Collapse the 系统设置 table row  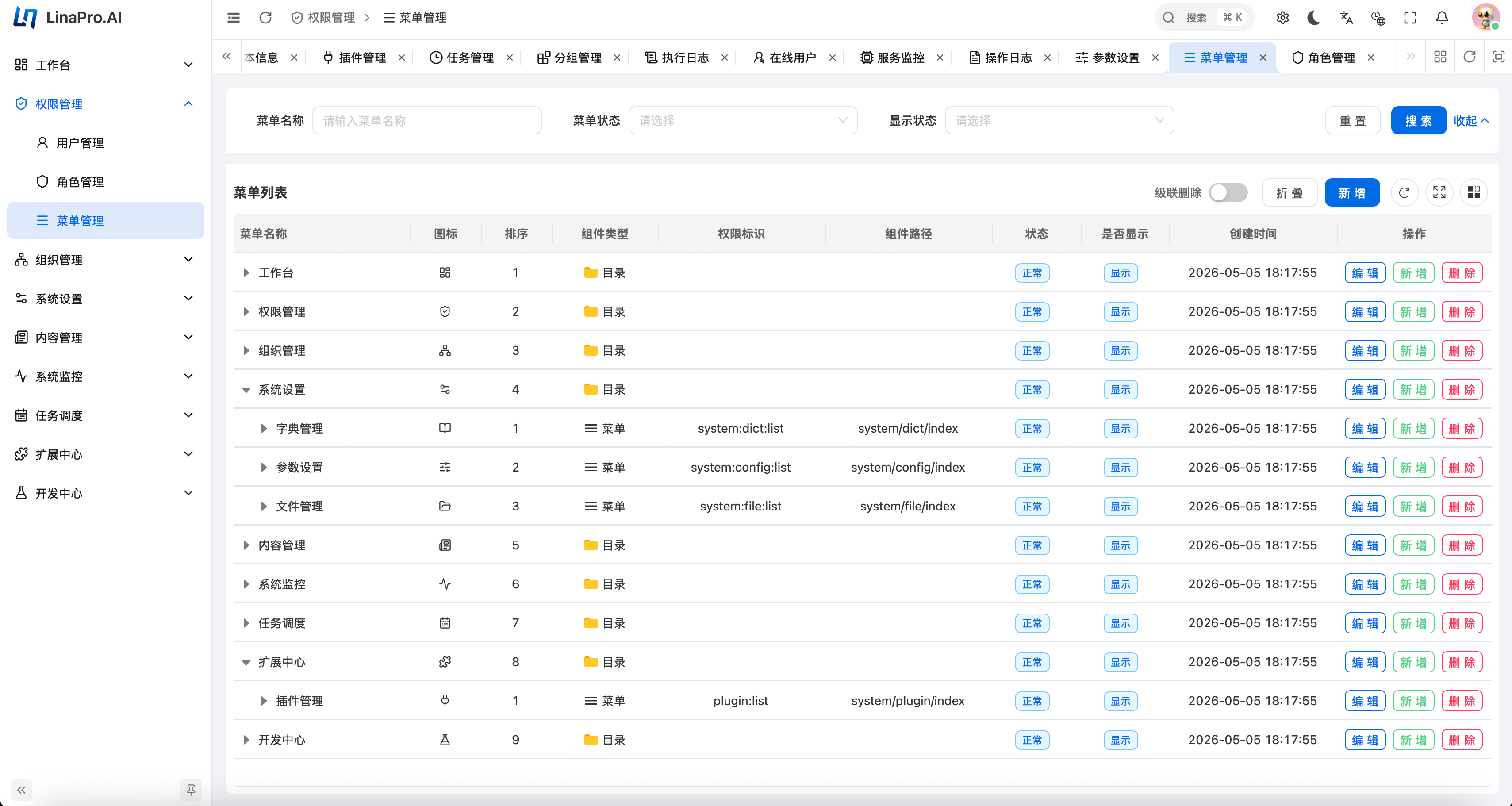tap(246, 390)
